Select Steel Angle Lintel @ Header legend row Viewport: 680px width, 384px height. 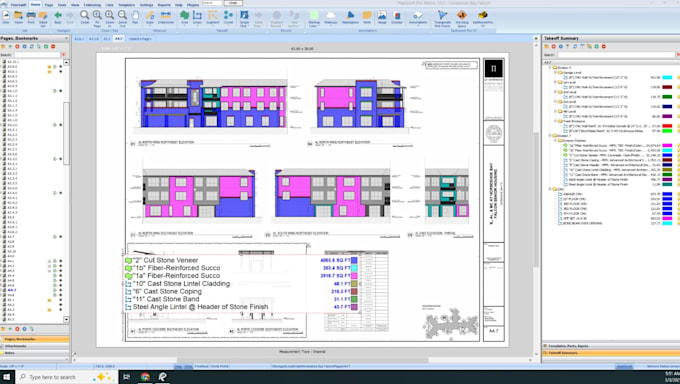(242, 307)
